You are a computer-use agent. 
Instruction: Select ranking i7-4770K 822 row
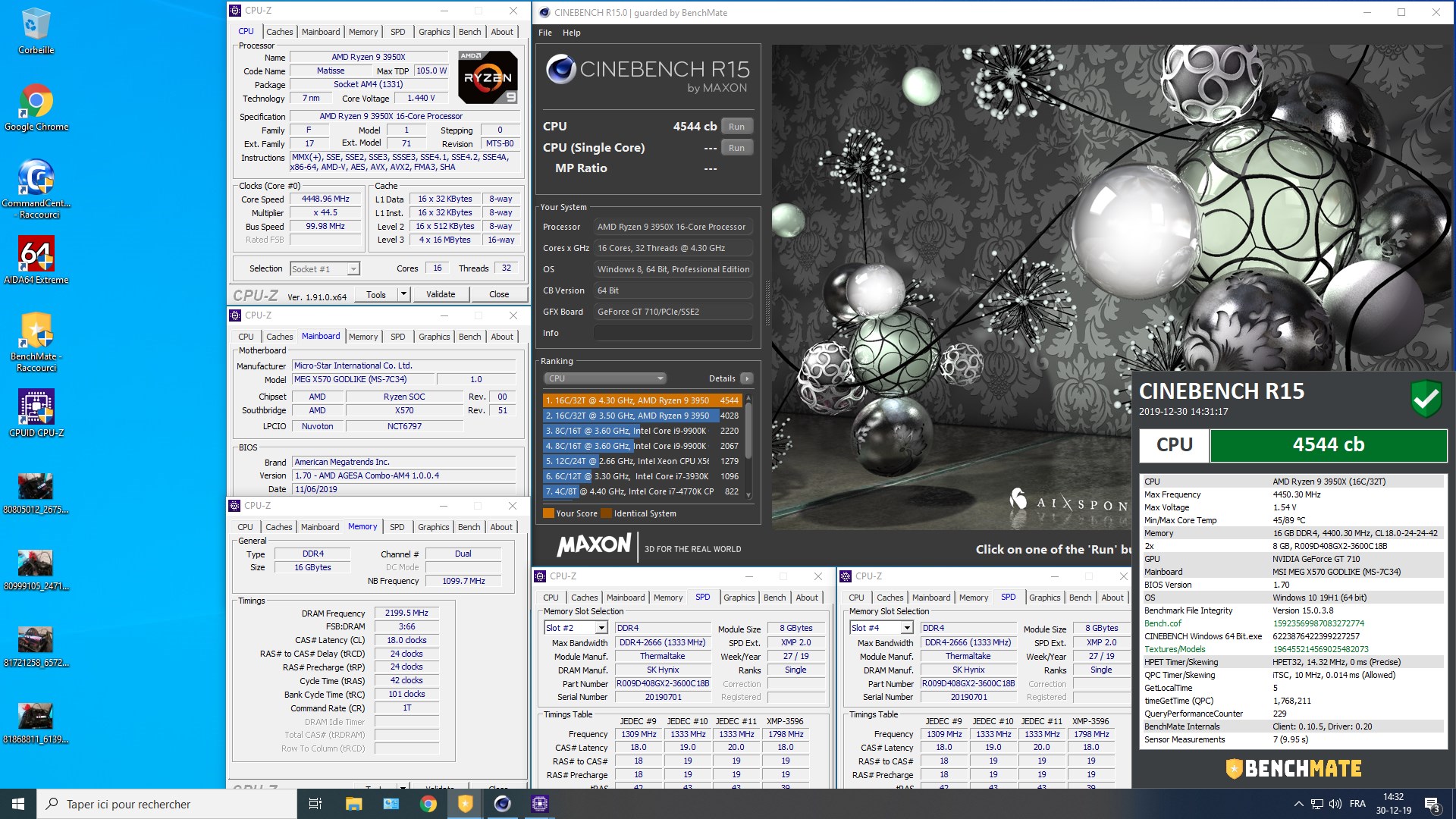pyautogui.click(x=642, y=491)
